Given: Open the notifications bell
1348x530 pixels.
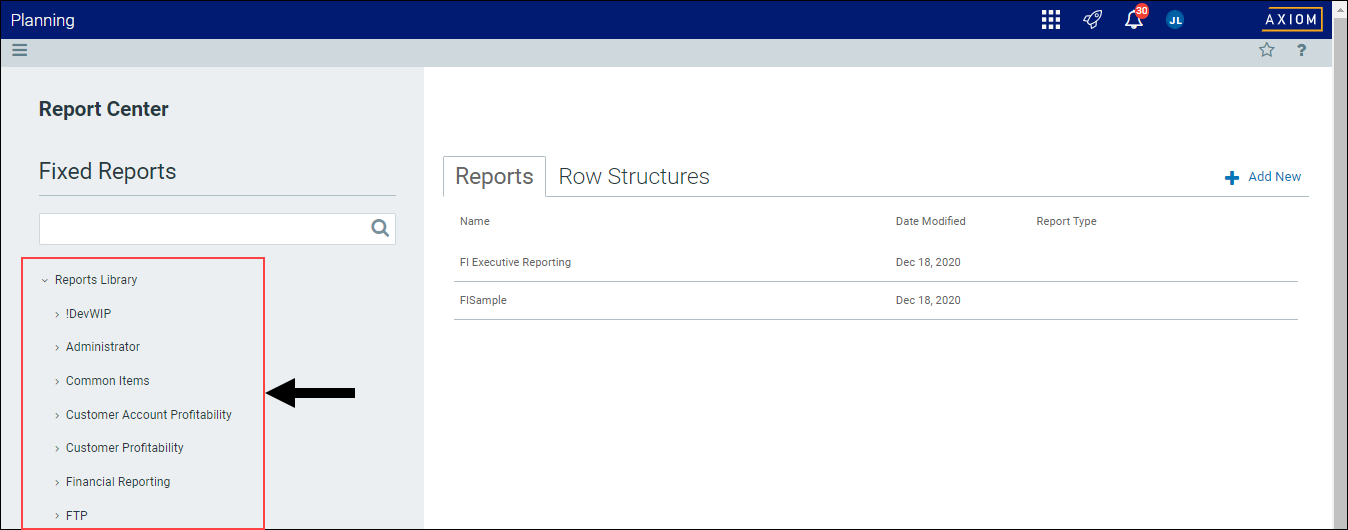Looking at the screenshot, I should [1134, 20].
